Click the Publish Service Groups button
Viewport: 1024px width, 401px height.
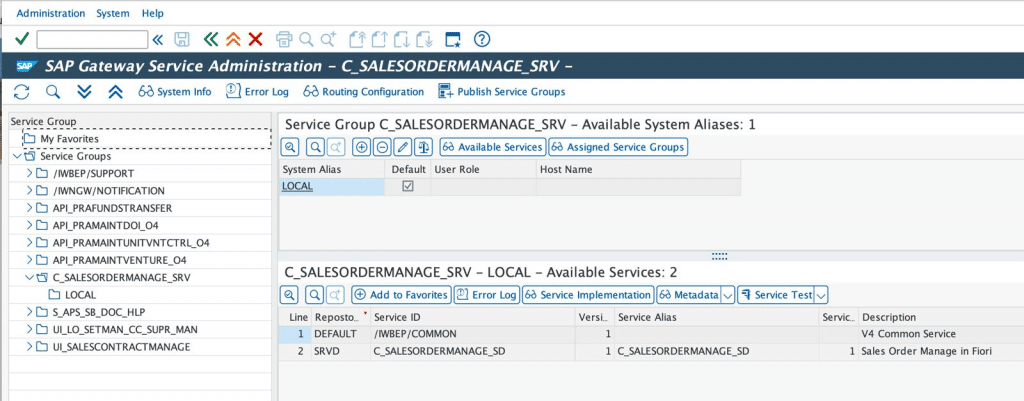click(x=501, y=92)
